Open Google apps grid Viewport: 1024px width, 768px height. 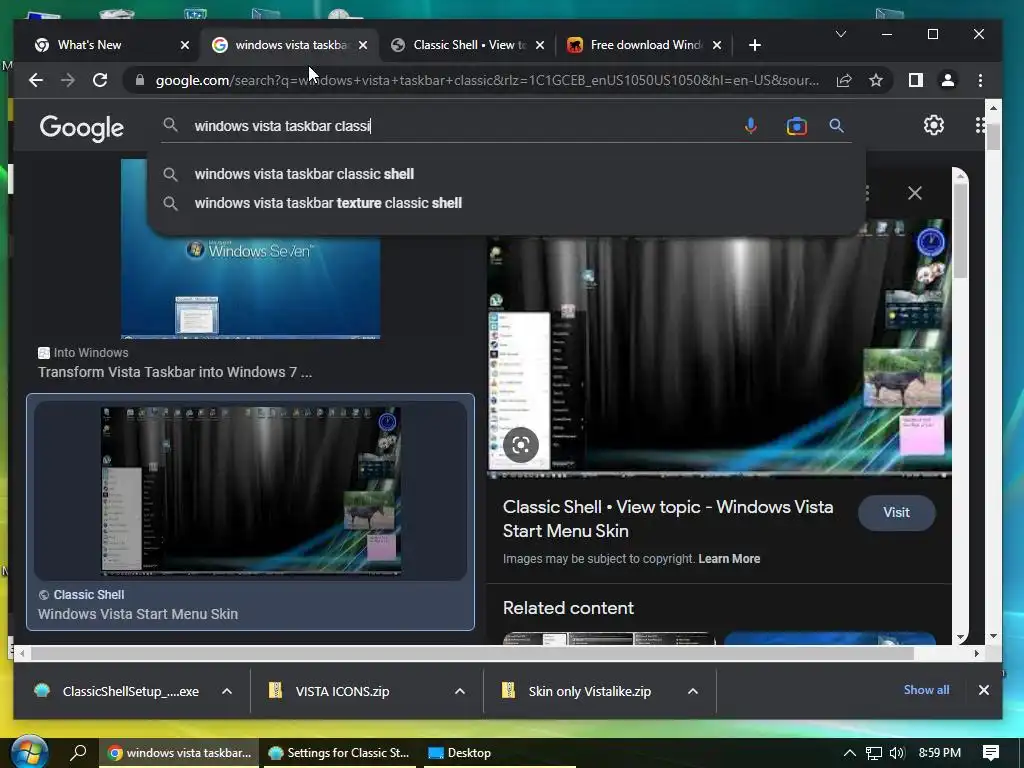click(980, 125)
